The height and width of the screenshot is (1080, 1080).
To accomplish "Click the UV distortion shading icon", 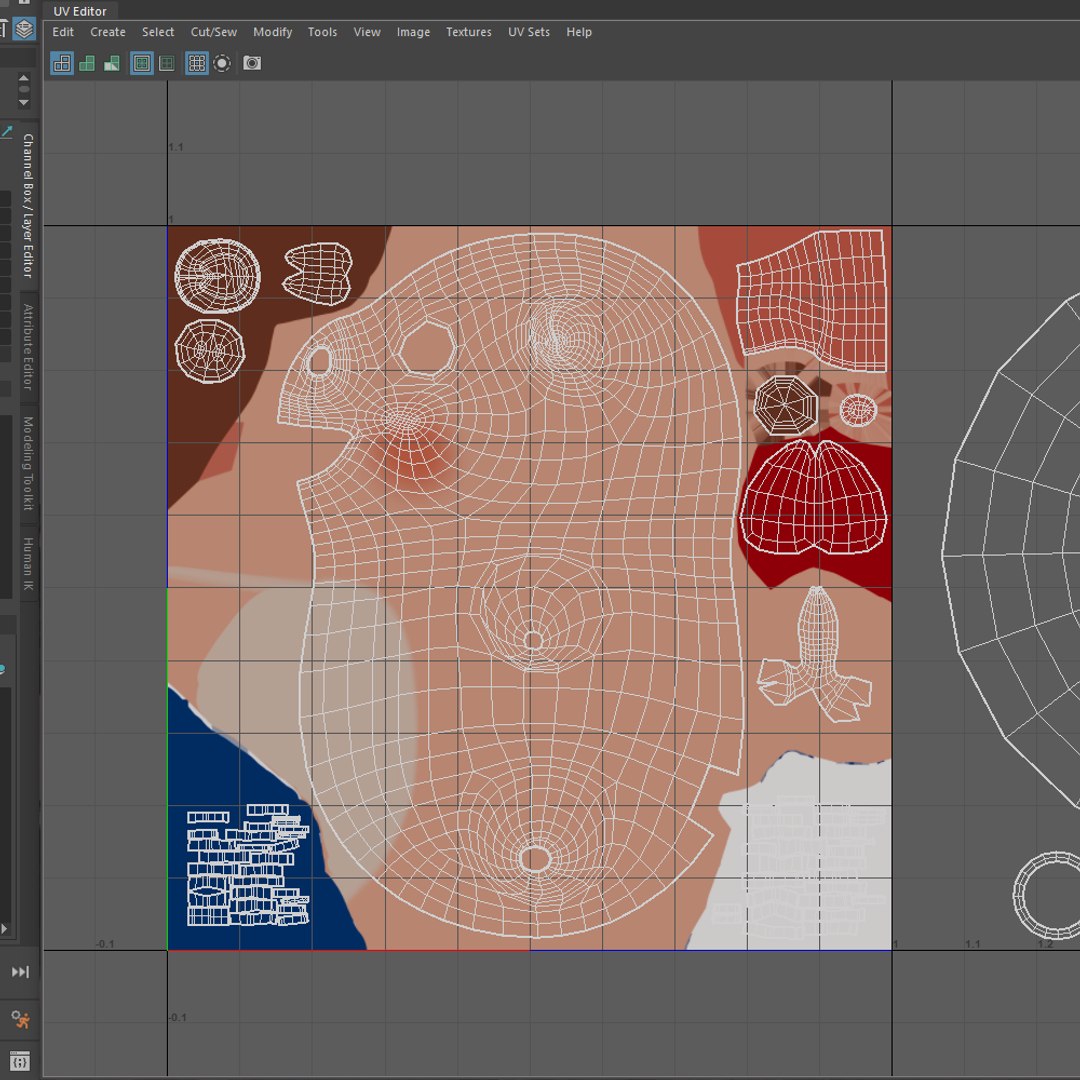I will [x=112, y=63].
